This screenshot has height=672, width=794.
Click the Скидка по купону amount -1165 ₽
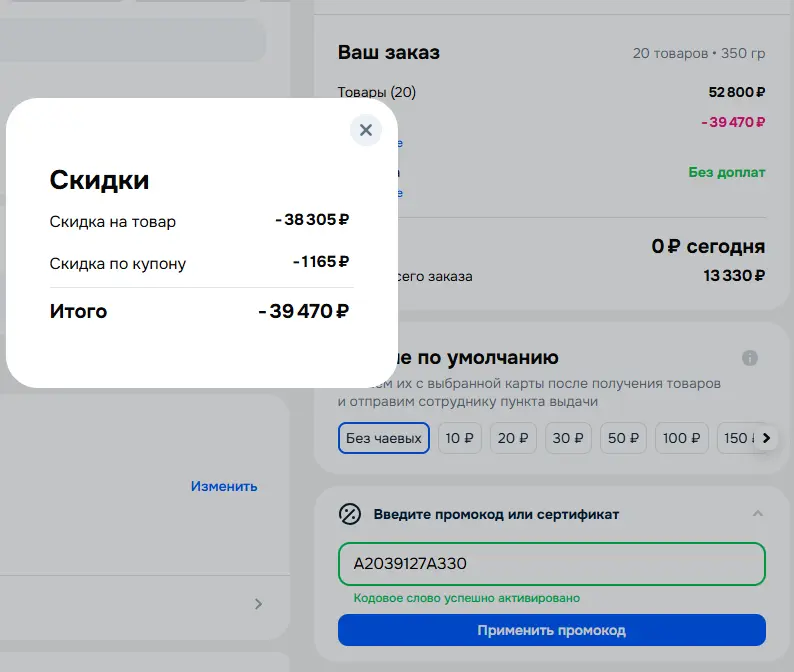321,262
